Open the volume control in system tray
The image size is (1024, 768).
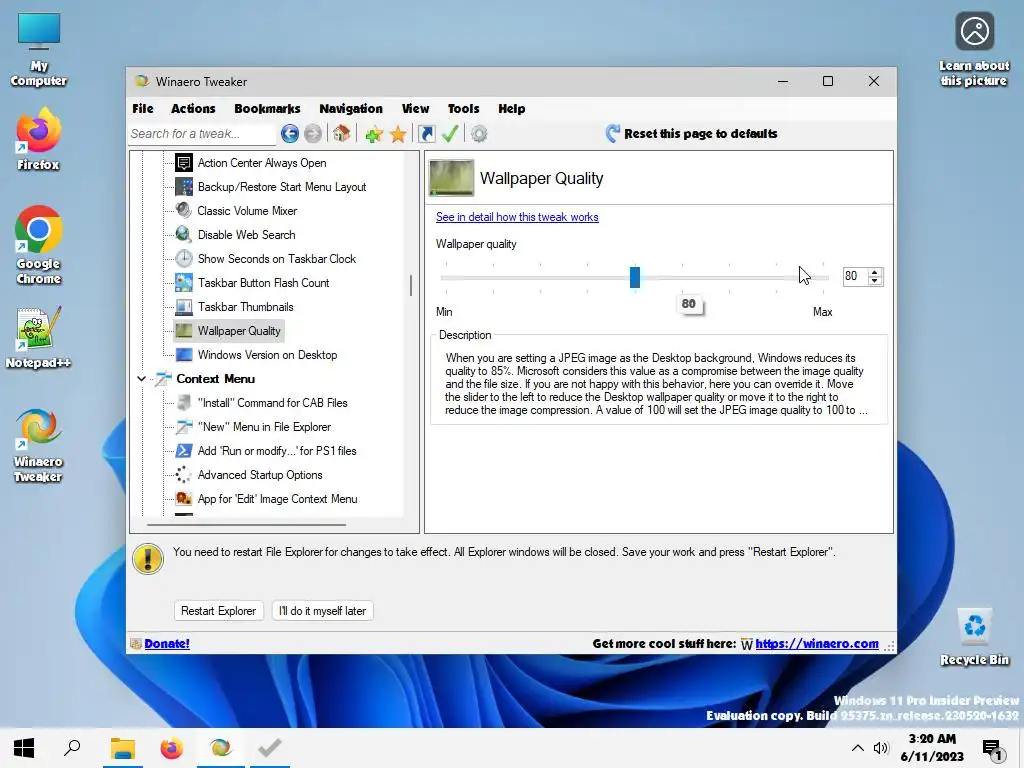coord(881,748)
